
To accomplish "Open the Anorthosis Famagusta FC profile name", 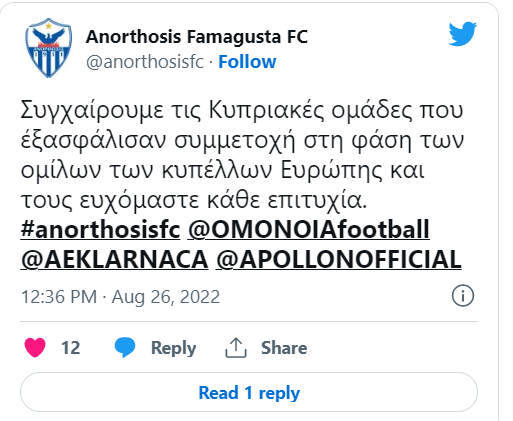I will pyautogui.click(x=197, y=37).
